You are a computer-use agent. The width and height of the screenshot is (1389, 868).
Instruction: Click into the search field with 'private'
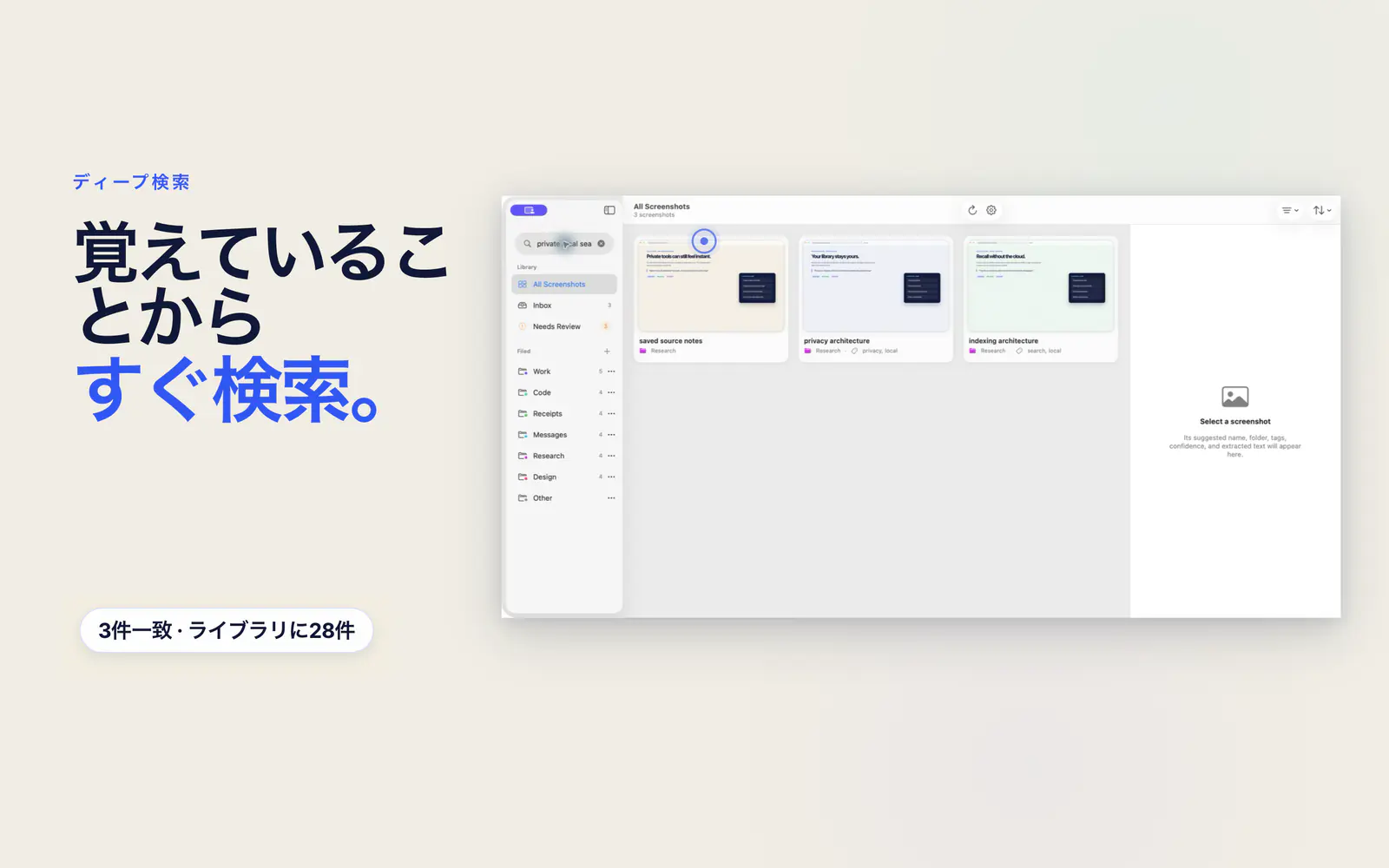click(564, 244)
